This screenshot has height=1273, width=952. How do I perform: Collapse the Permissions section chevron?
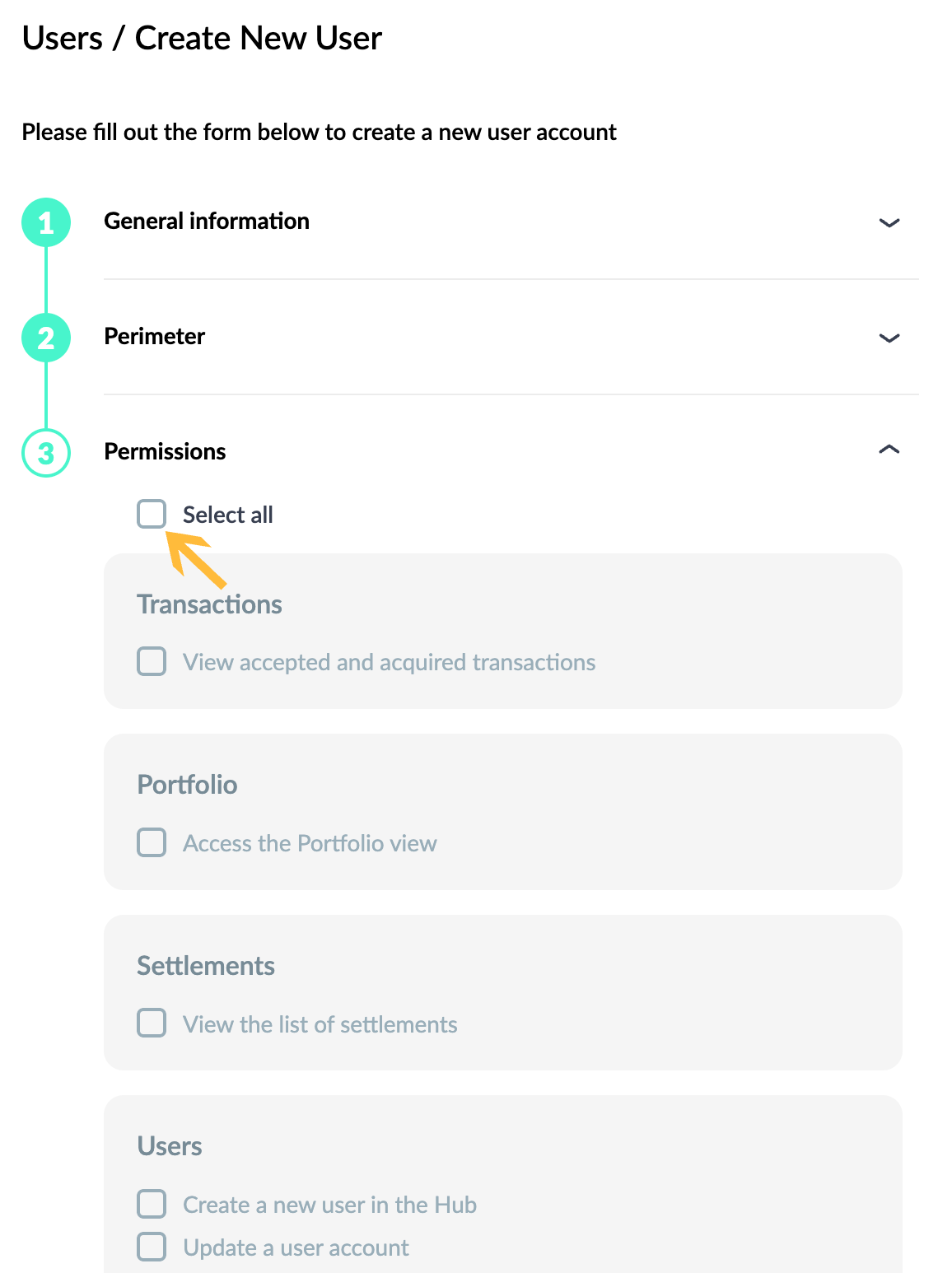pos(889,450)
